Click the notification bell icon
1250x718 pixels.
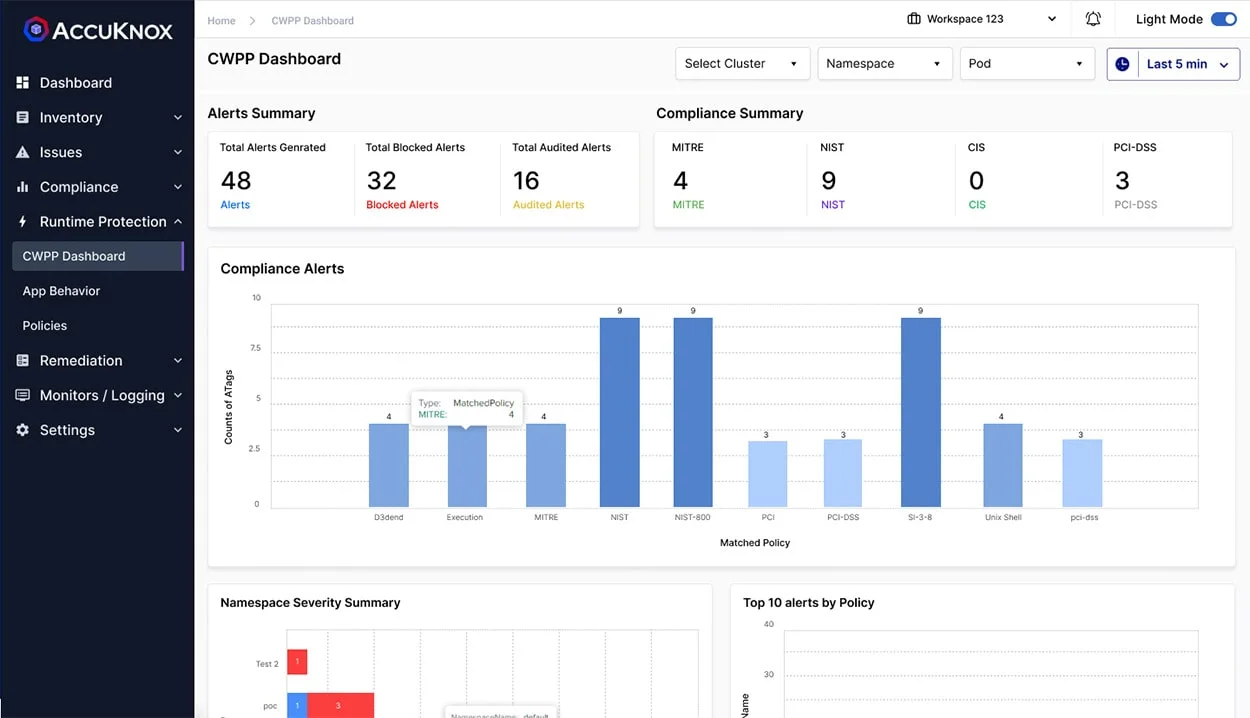[1092, 18]
